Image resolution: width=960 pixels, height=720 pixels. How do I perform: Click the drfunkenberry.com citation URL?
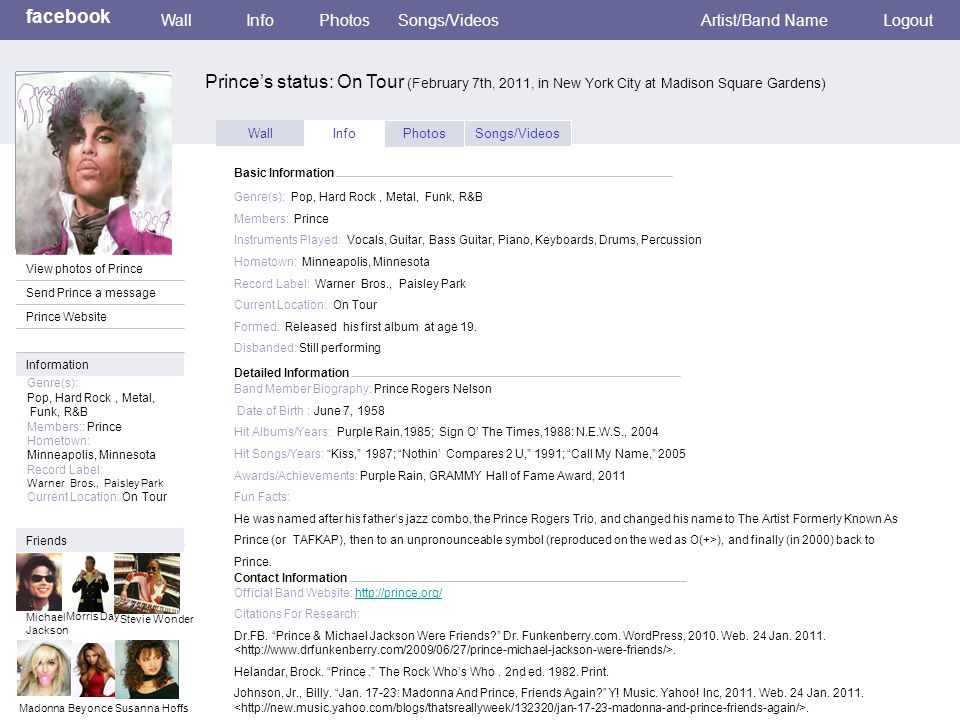point(455,650)
